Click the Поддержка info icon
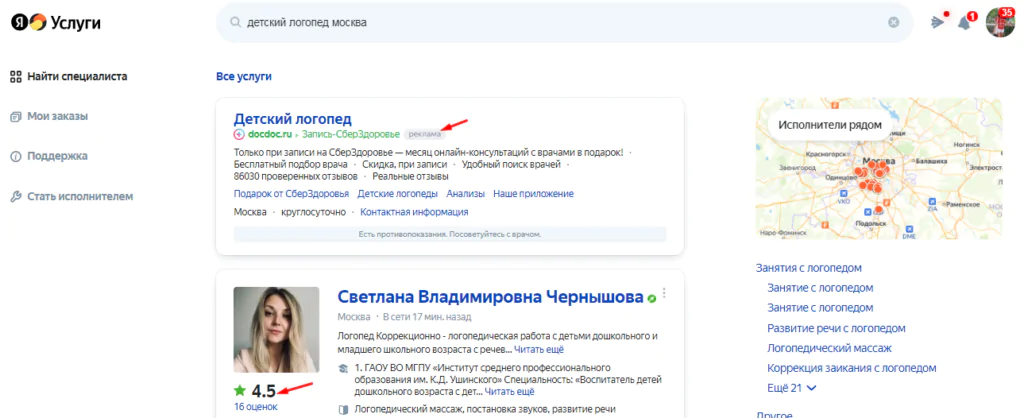 [16, 157]
